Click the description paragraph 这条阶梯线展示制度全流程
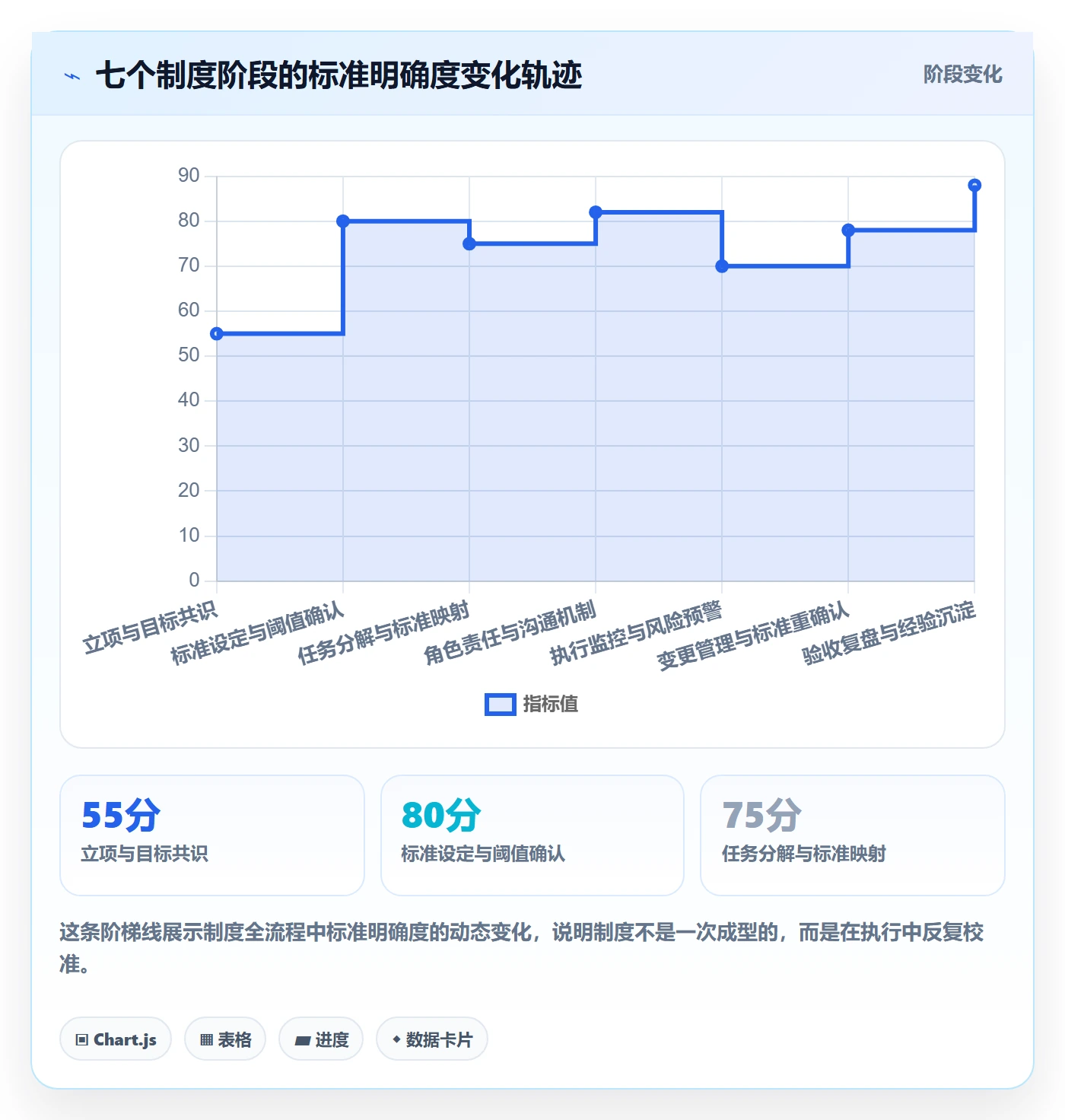The height and width of the screenshot is (1120, 1065). pyautogui.click(x=522, y=948)
